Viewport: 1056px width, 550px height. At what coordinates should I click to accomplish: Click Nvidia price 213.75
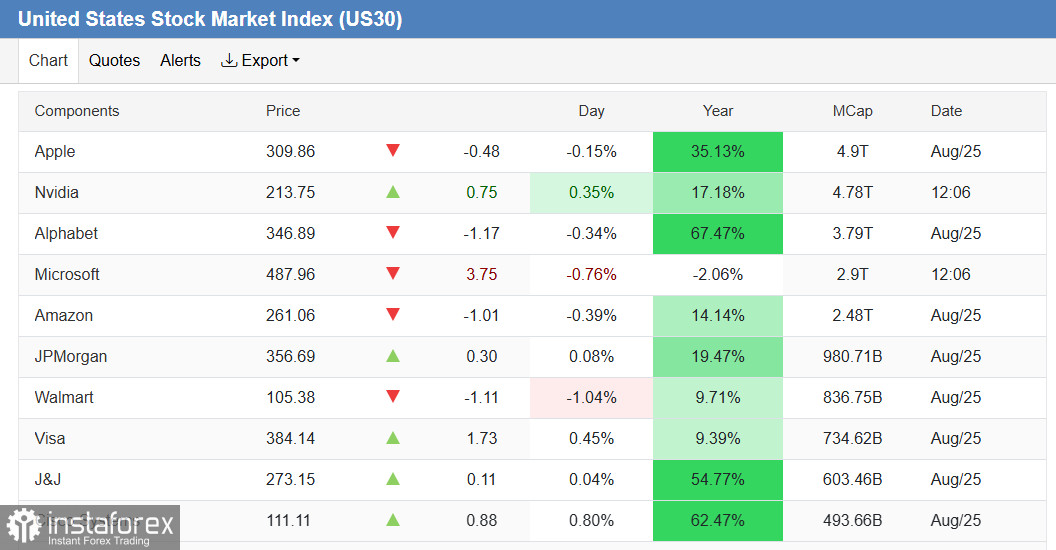coord(290,193)
